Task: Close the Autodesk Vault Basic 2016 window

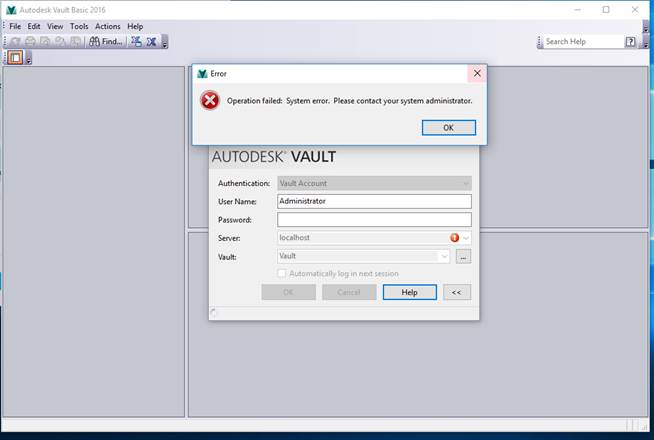Action: [x=635, y=10]
